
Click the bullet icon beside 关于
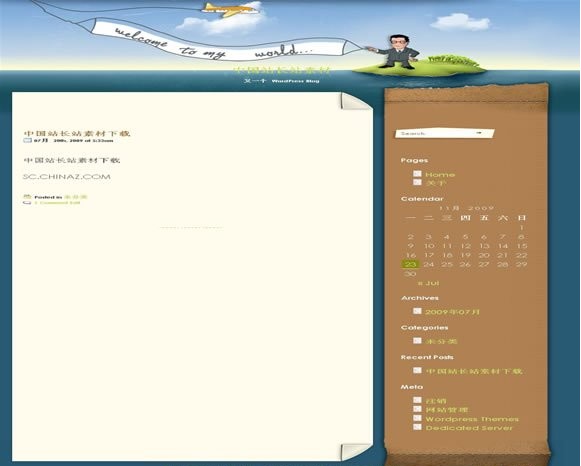click(x=417, y=182)
